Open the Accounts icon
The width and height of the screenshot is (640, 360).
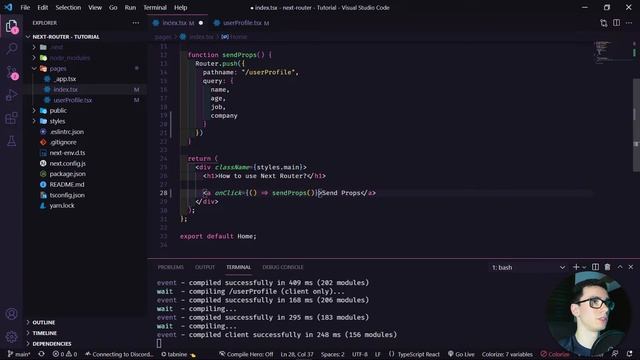pos(11,313)
